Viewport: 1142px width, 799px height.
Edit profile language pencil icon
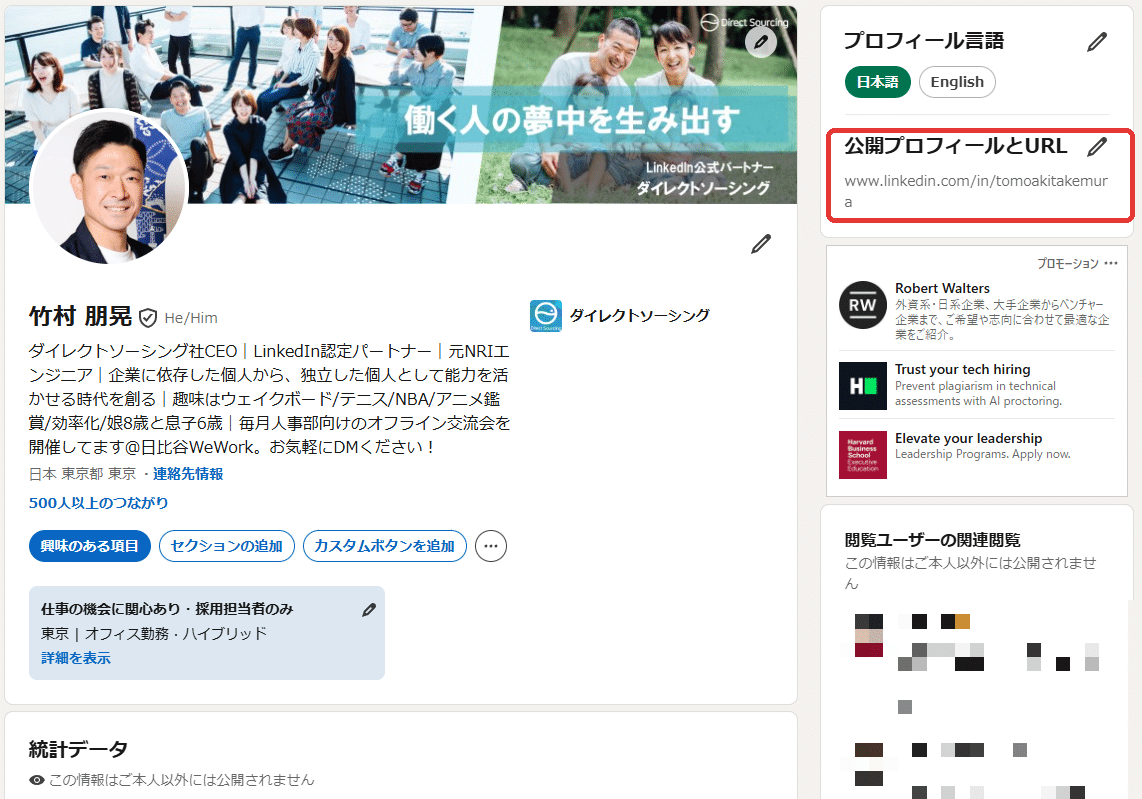[1097, 42]
